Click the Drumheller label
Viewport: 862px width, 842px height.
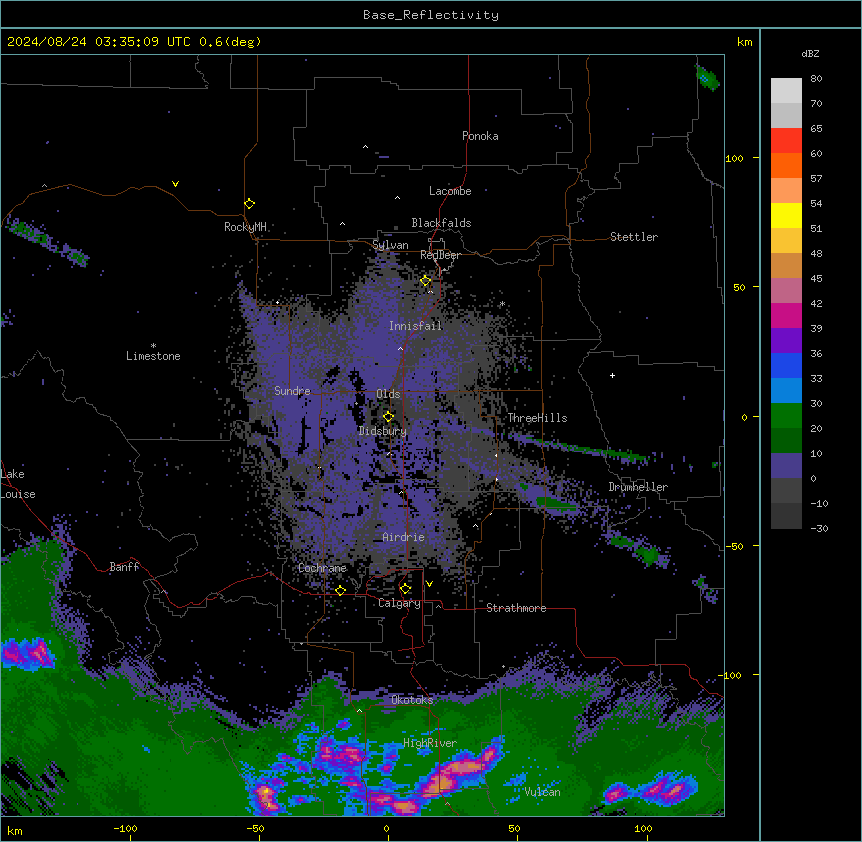638,487
